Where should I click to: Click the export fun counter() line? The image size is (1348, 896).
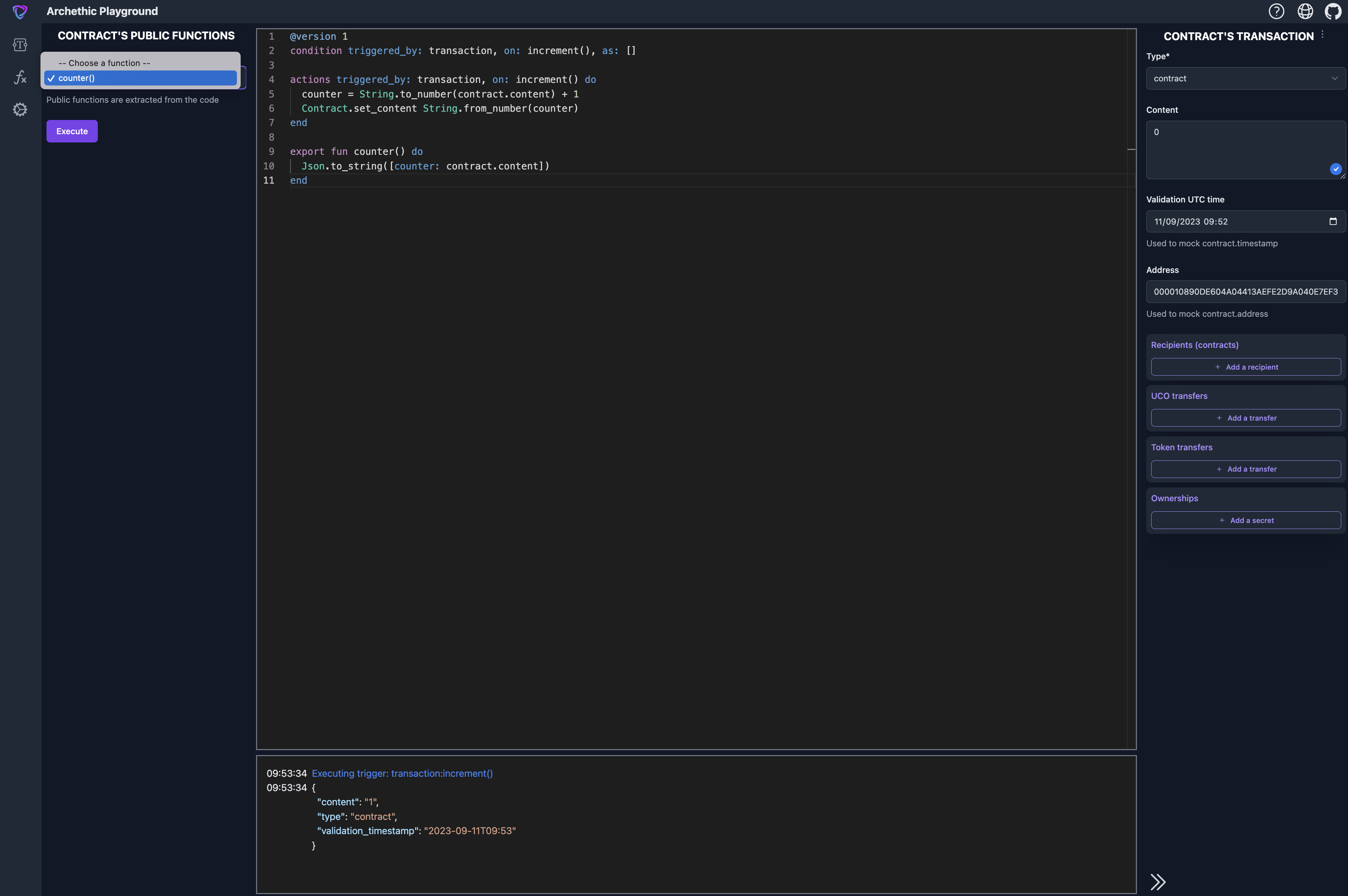(356, 151)
